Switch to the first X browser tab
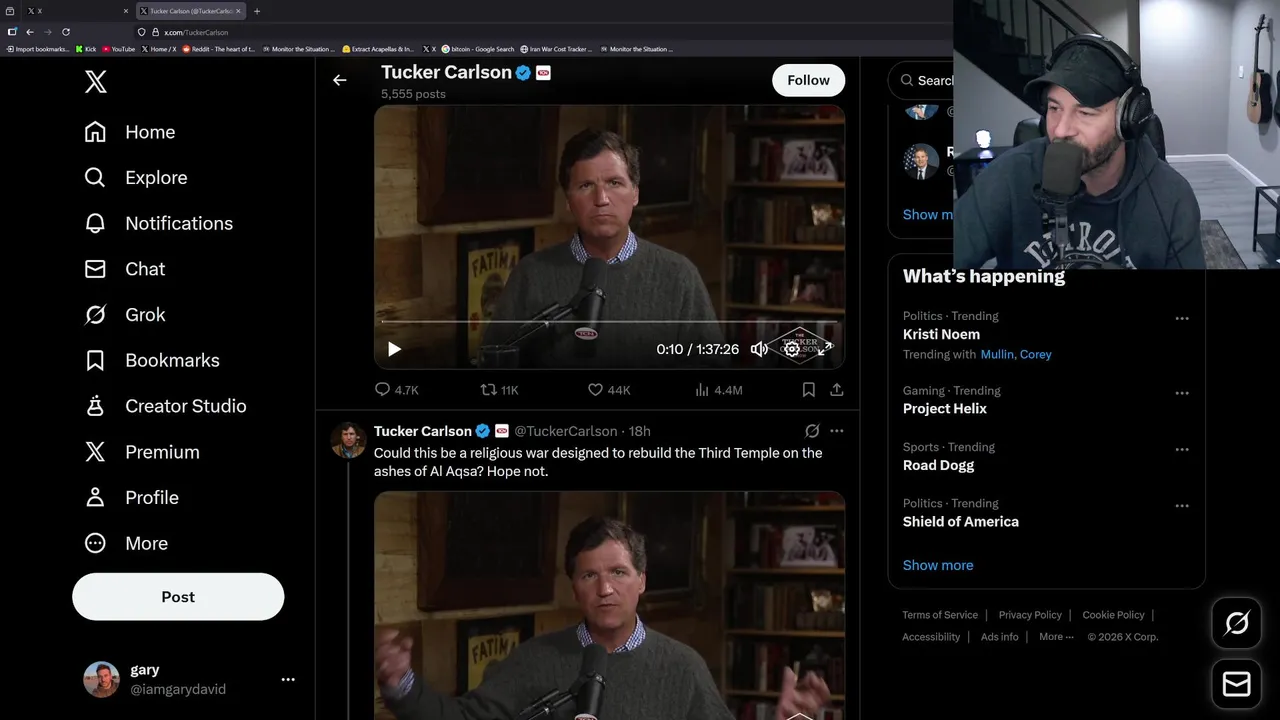Viewport: 1280px width, 720px height. pyautogui.click(x=77, y=11)
